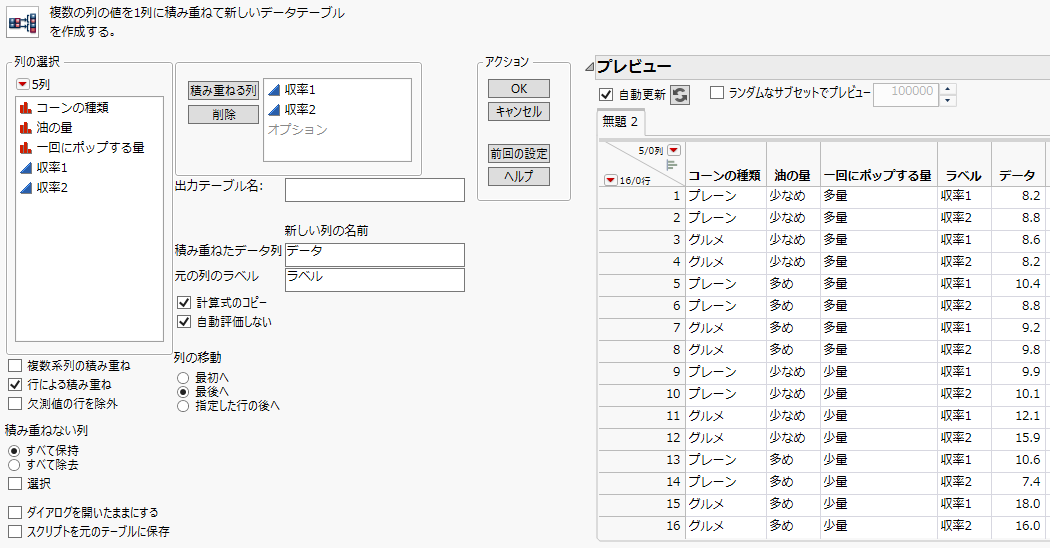
Task: Uncheck 自動更新 checkbox
Action: pos(605,94)
